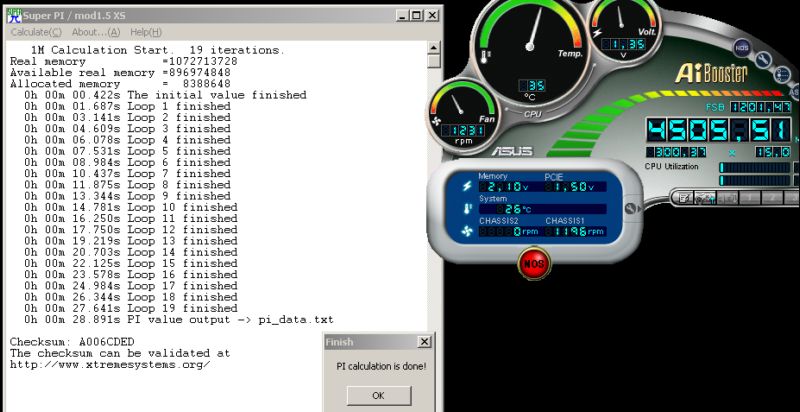Click the lower CPU Utilization bar
Screen dimensions: 800x412
tap(756, 180)
